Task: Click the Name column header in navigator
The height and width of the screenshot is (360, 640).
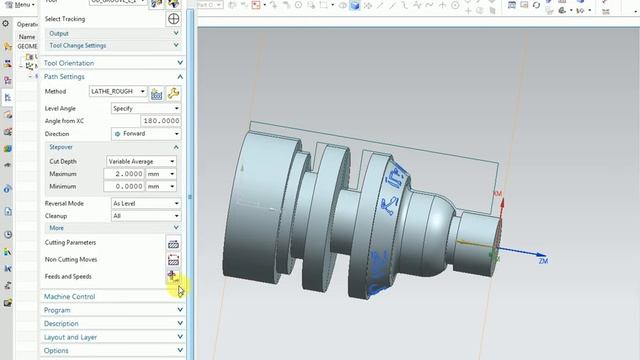Action: tap(27, 37)
